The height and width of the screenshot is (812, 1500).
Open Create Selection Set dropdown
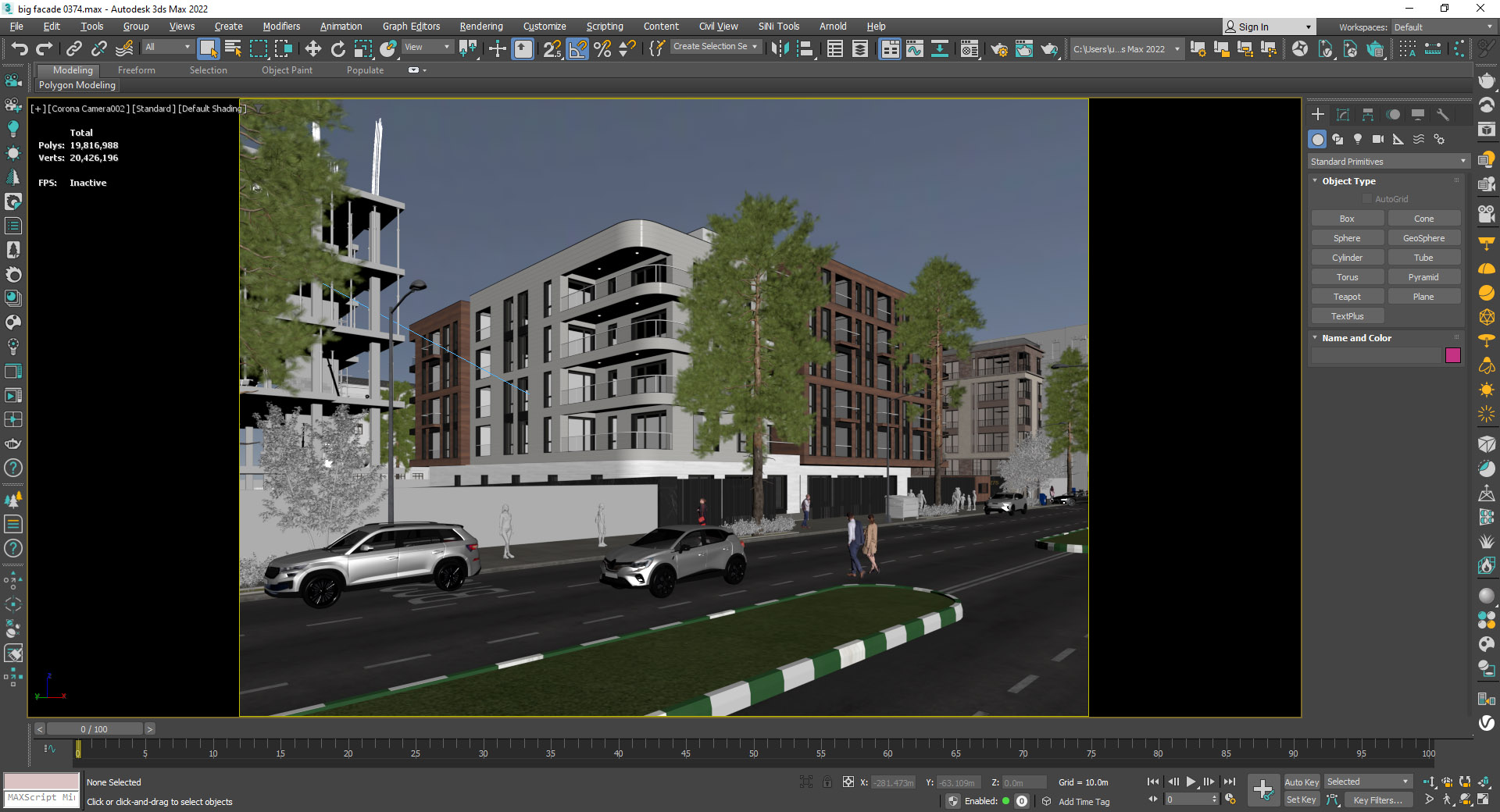pyautogui.click(x=715, y=47)
